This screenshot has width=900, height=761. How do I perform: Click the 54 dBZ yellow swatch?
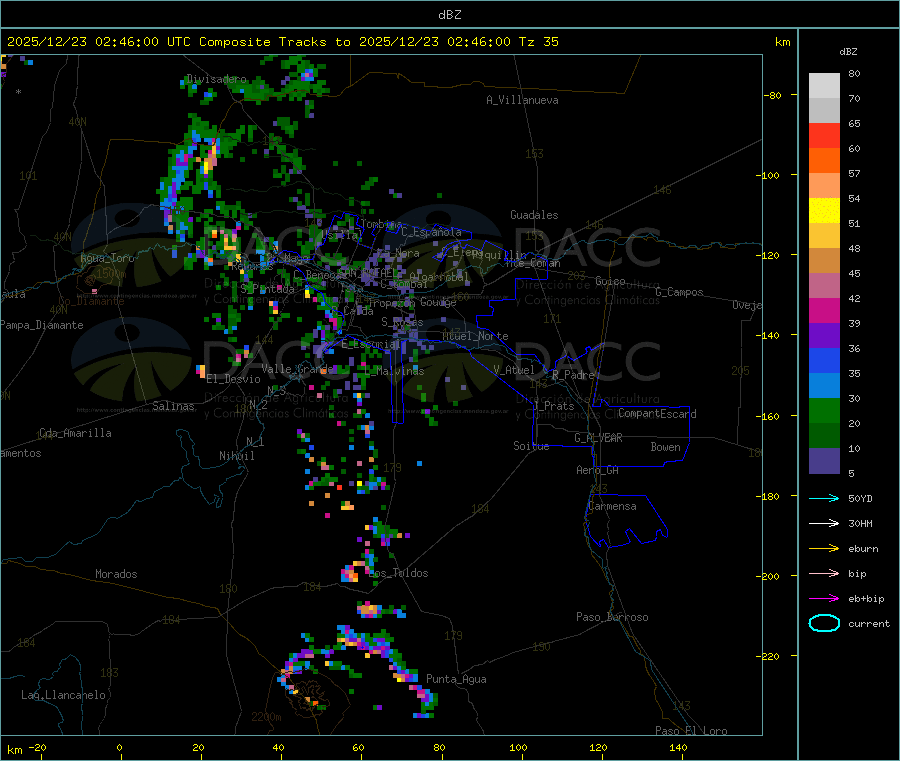point(824,210)
